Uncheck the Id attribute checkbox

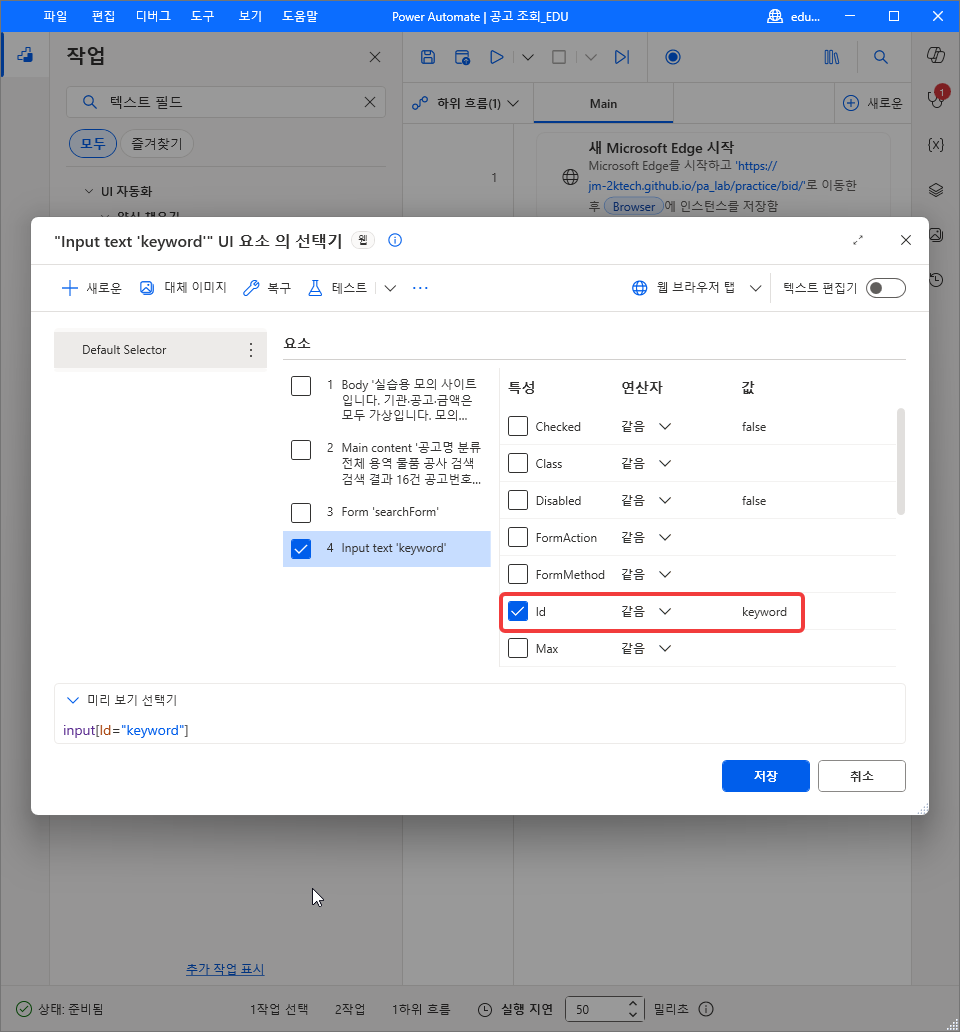click(518, 611)
